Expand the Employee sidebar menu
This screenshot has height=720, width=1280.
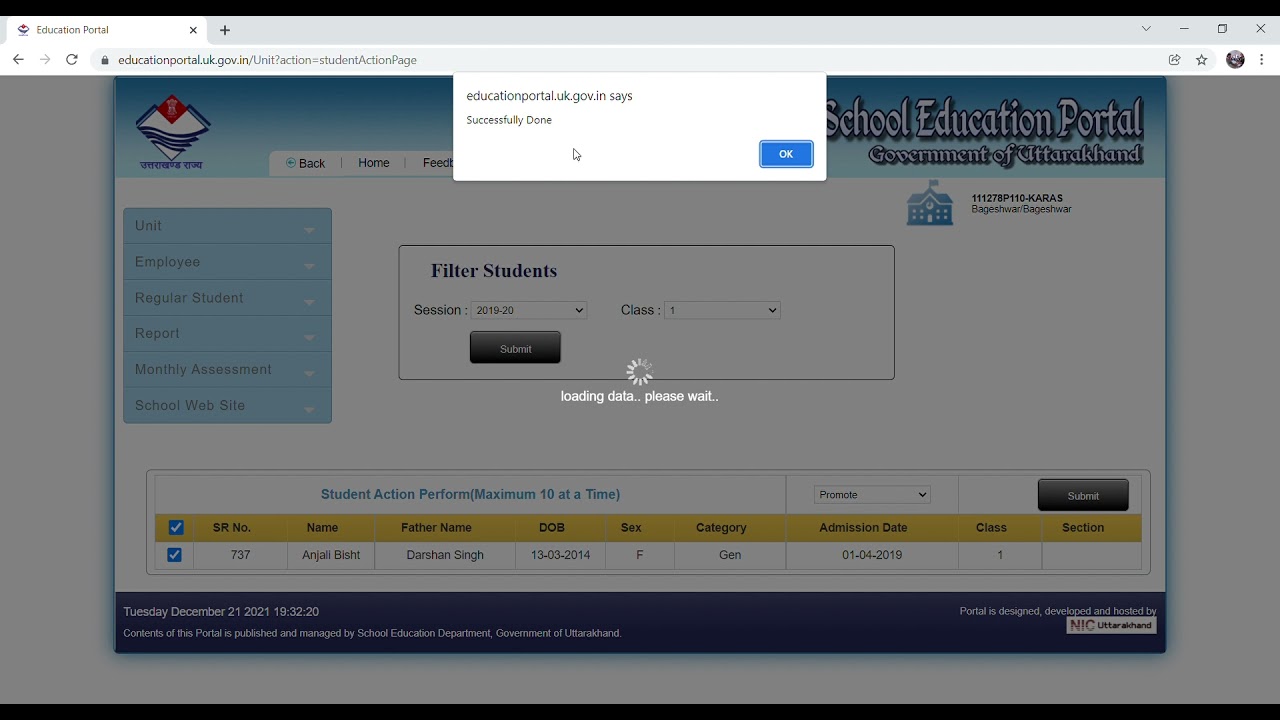[x=227, y=262]
